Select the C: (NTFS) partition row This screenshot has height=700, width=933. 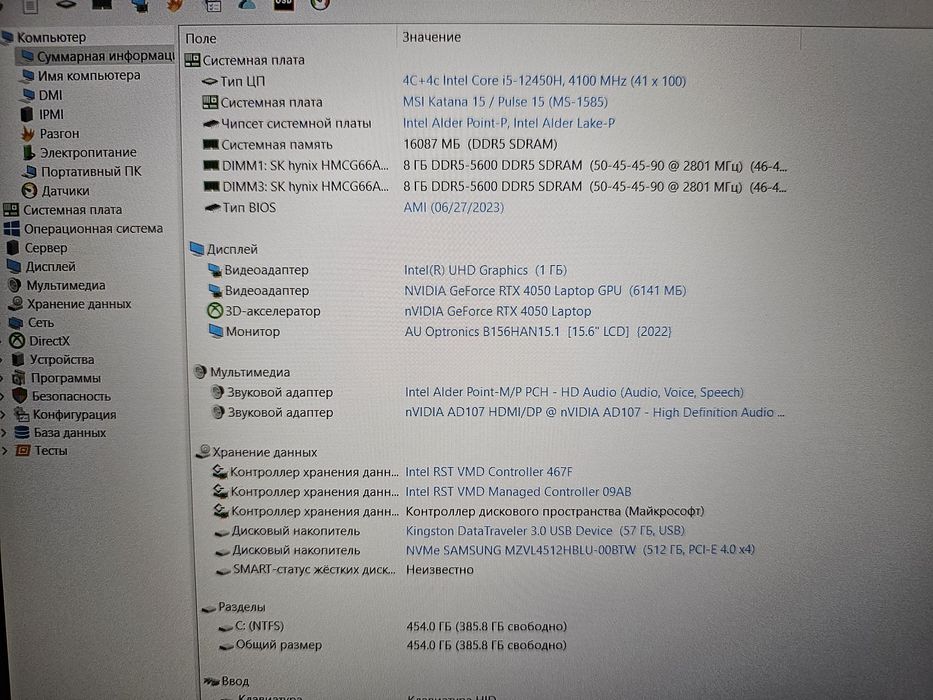click(x=392, y=626)
